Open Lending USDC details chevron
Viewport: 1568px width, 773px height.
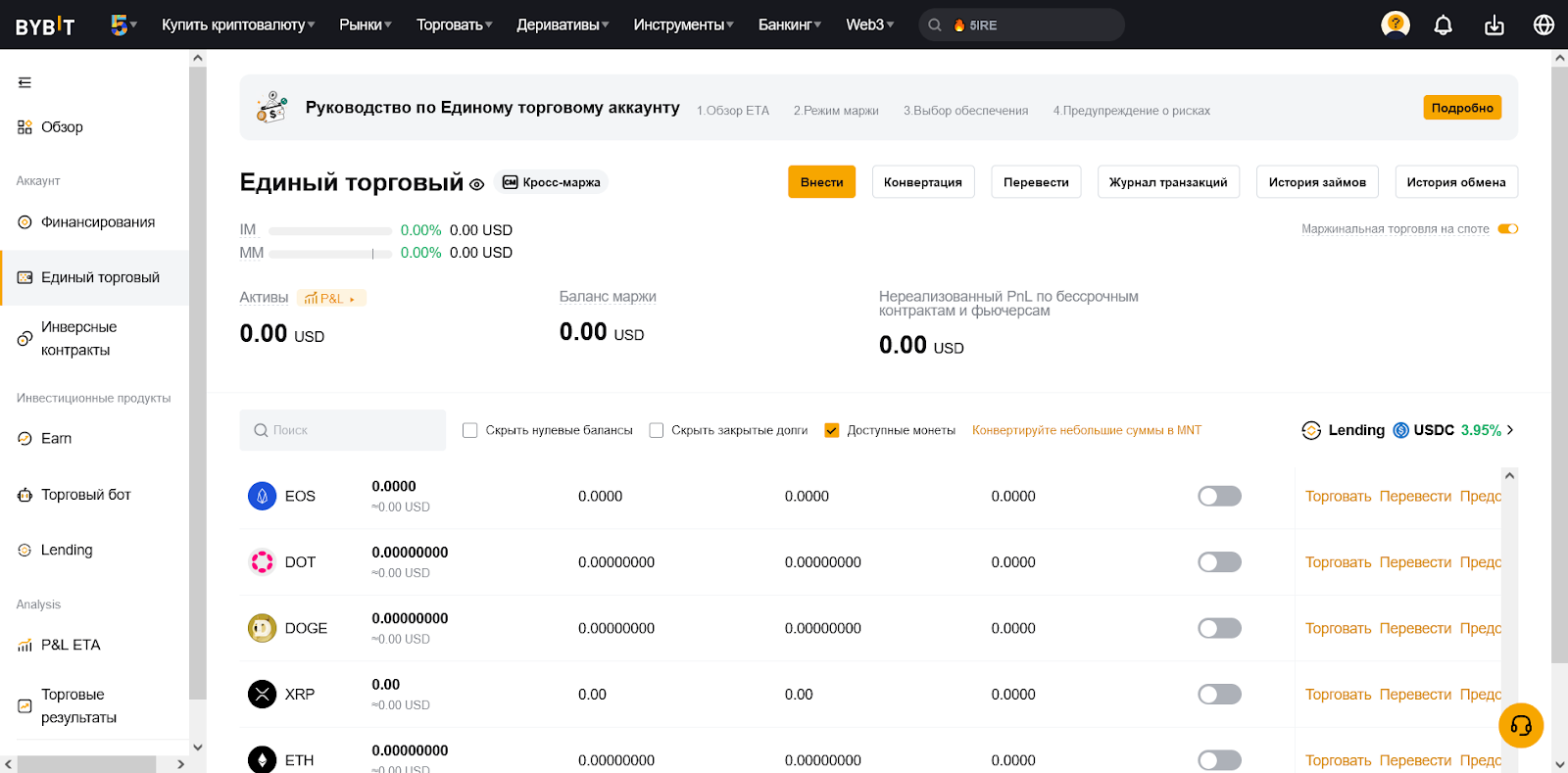tap(1510, 430)
